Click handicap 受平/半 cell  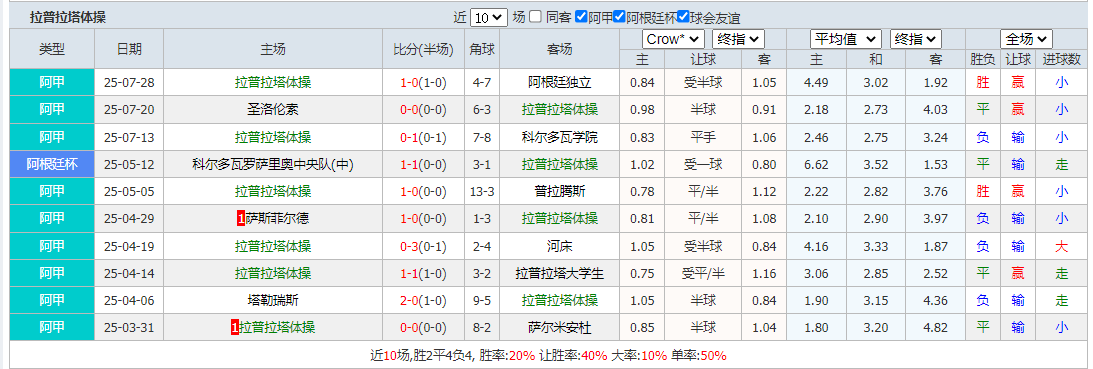pyautogui.click(x=703, y=273)
